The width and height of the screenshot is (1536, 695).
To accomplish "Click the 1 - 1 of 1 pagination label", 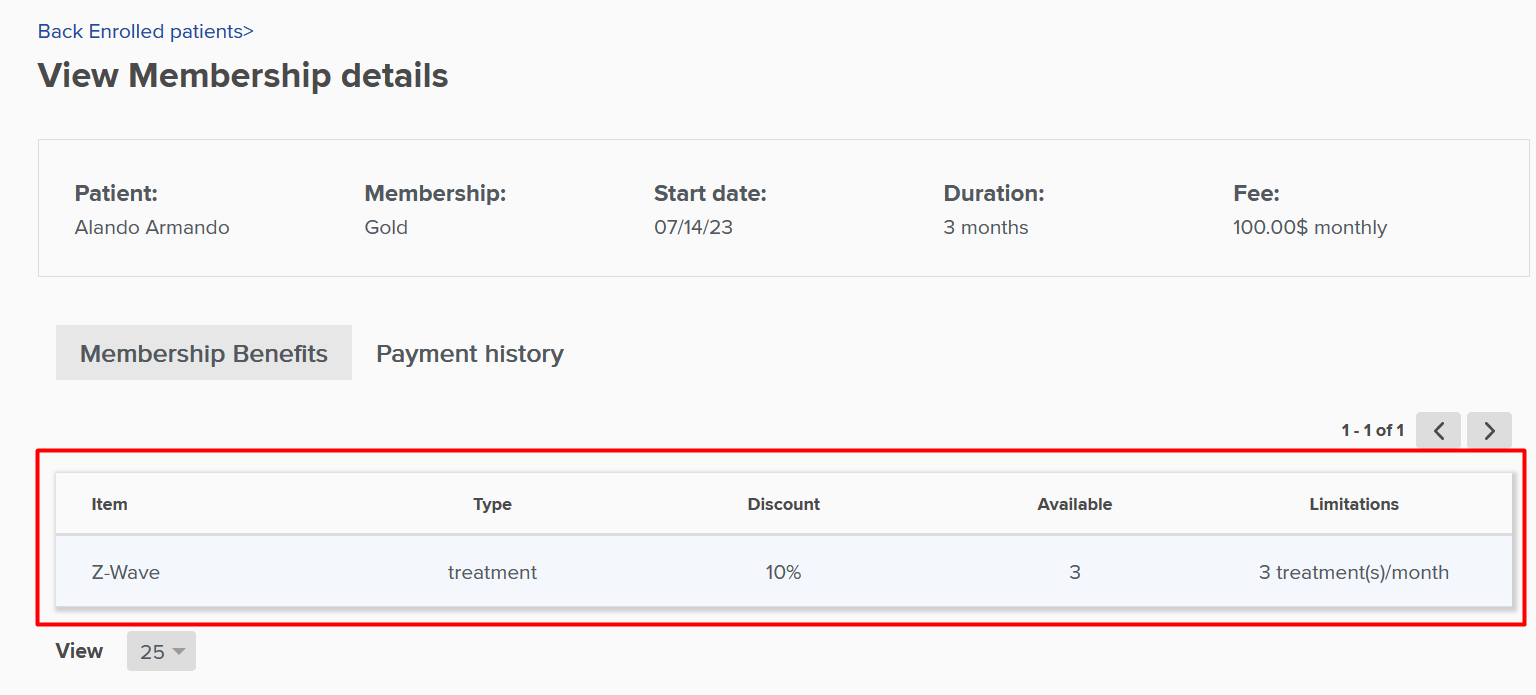I will 1373,430.
